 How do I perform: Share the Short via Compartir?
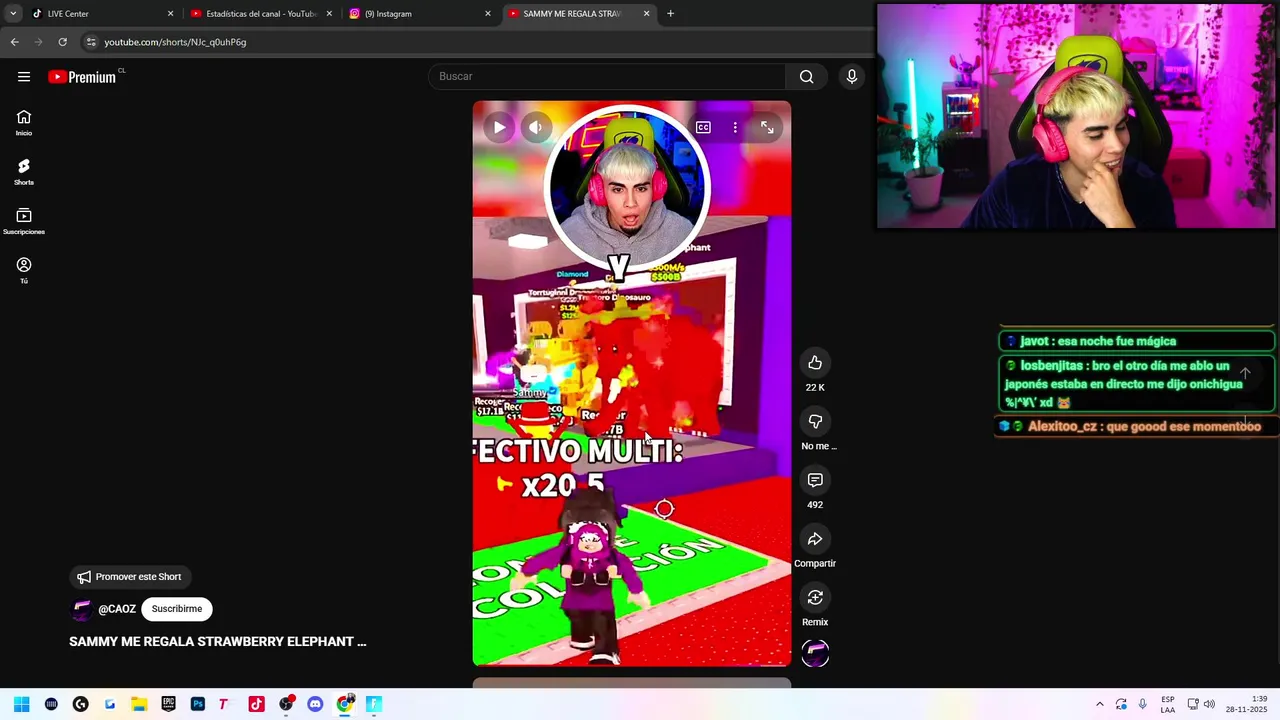pos(815,539)
